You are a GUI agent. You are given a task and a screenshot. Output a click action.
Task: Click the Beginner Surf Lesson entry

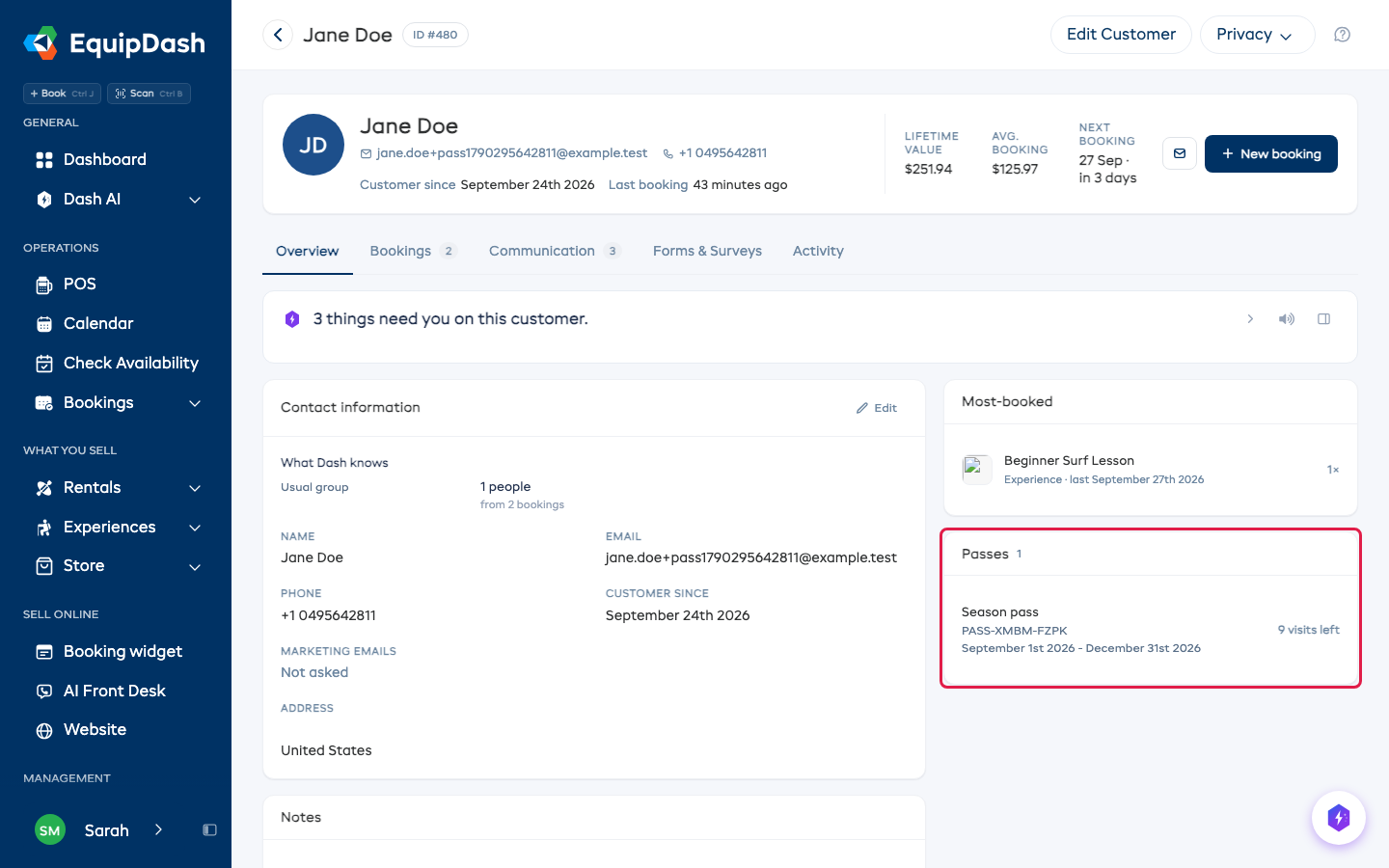pyautogui.click(x=1150, y=470)
